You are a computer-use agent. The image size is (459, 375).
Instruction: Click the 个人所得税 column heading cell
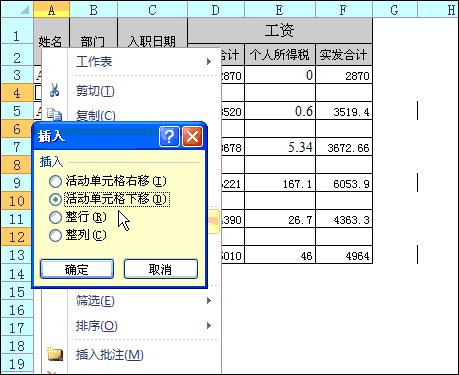pos(280,54)
